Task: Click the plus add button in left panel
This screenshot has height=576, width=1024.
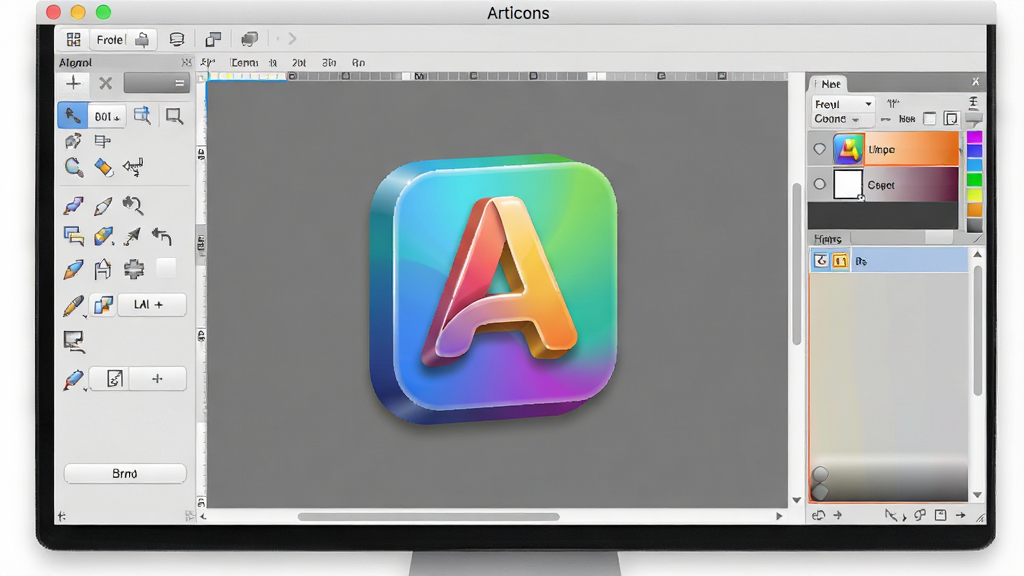Action: pos(73,83)
